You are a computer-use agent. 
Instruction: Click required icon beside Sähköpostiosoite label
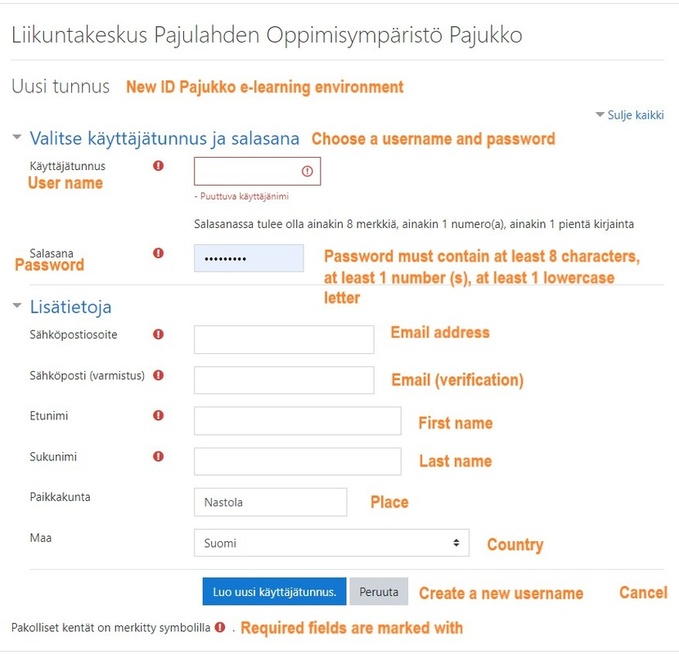158,335
